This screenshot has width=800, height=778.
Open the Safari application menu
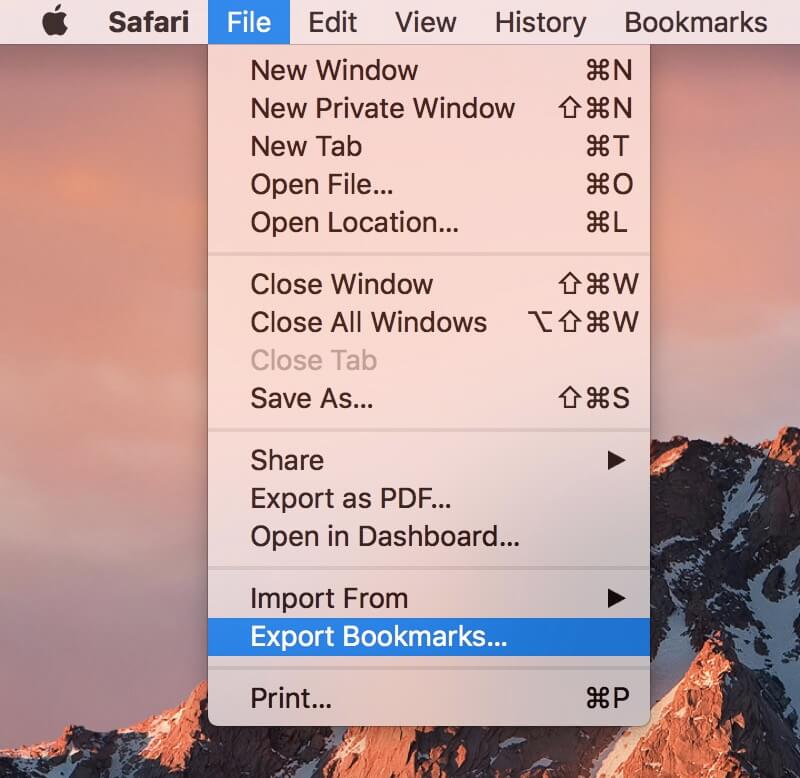tap(148, 22)
